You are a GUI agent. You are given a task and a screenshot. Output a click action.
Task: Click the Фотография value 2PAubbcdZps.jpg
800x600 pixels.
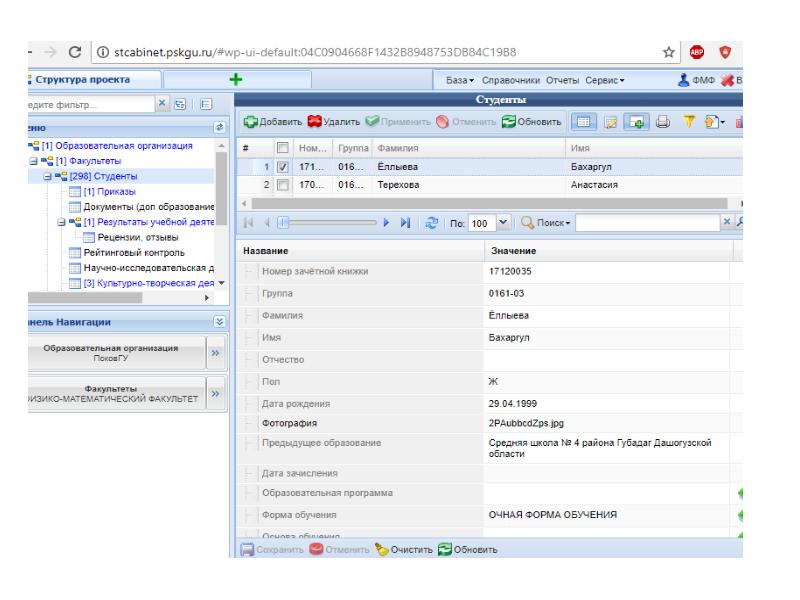coord(526,423)
